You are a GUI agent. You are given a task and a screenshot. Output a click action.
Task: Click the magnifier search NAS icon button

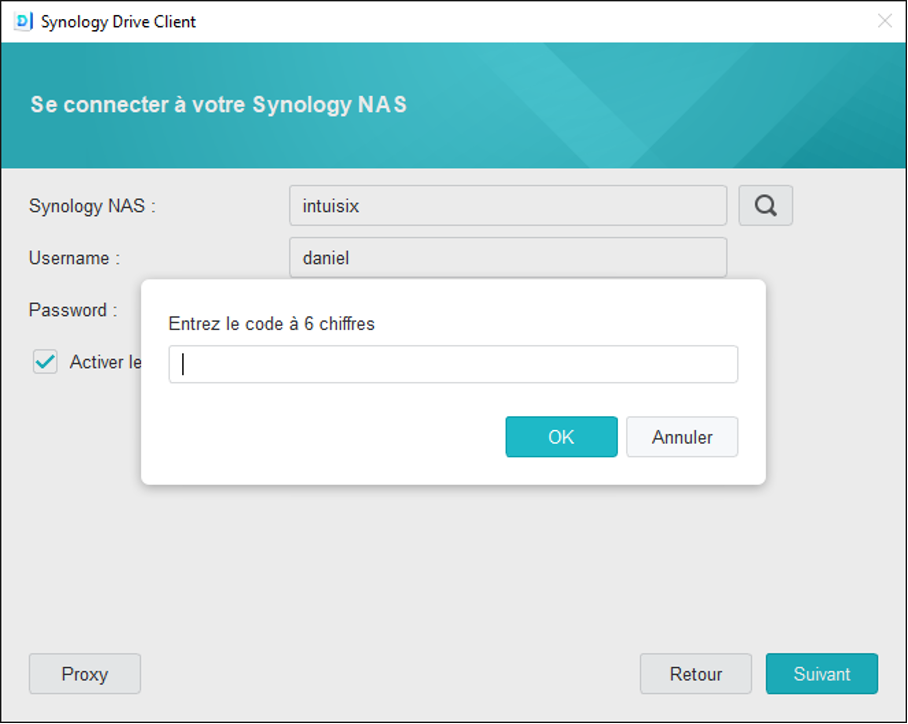(x=766, y=206)
